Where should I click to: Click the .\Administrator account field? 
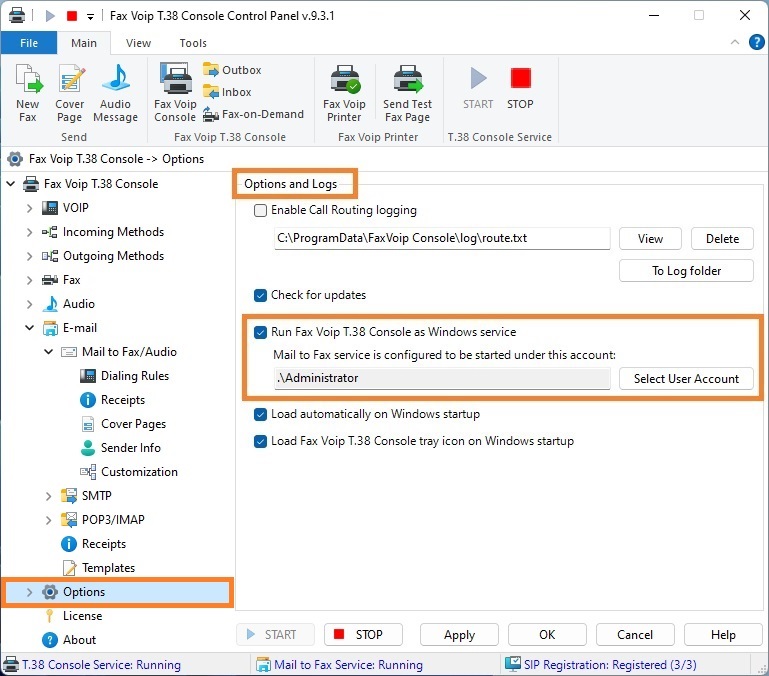[x=442, y=378]
